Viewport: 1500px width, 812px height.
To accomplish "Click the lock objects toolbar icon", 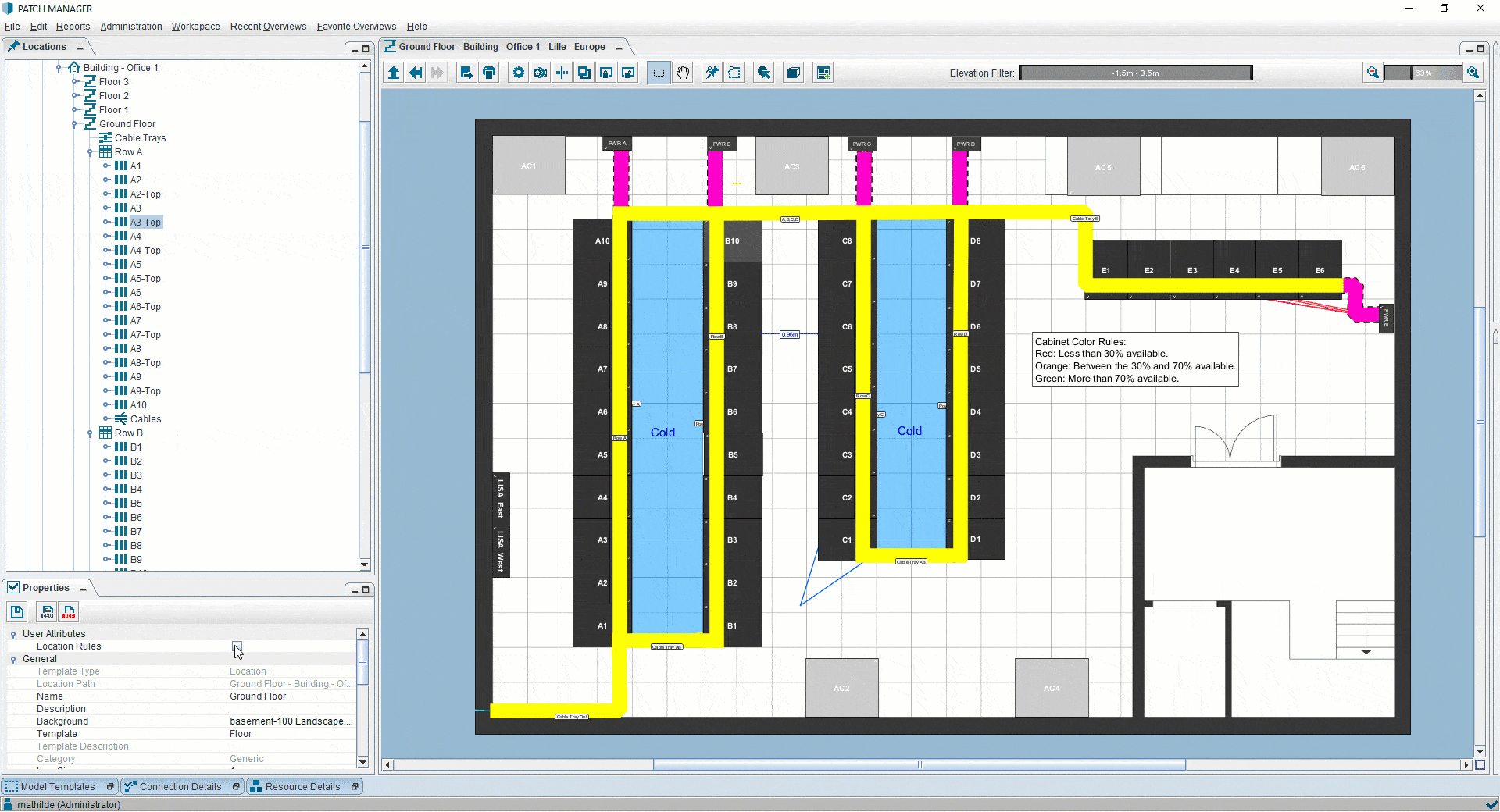I will click(x=605, y=73).
